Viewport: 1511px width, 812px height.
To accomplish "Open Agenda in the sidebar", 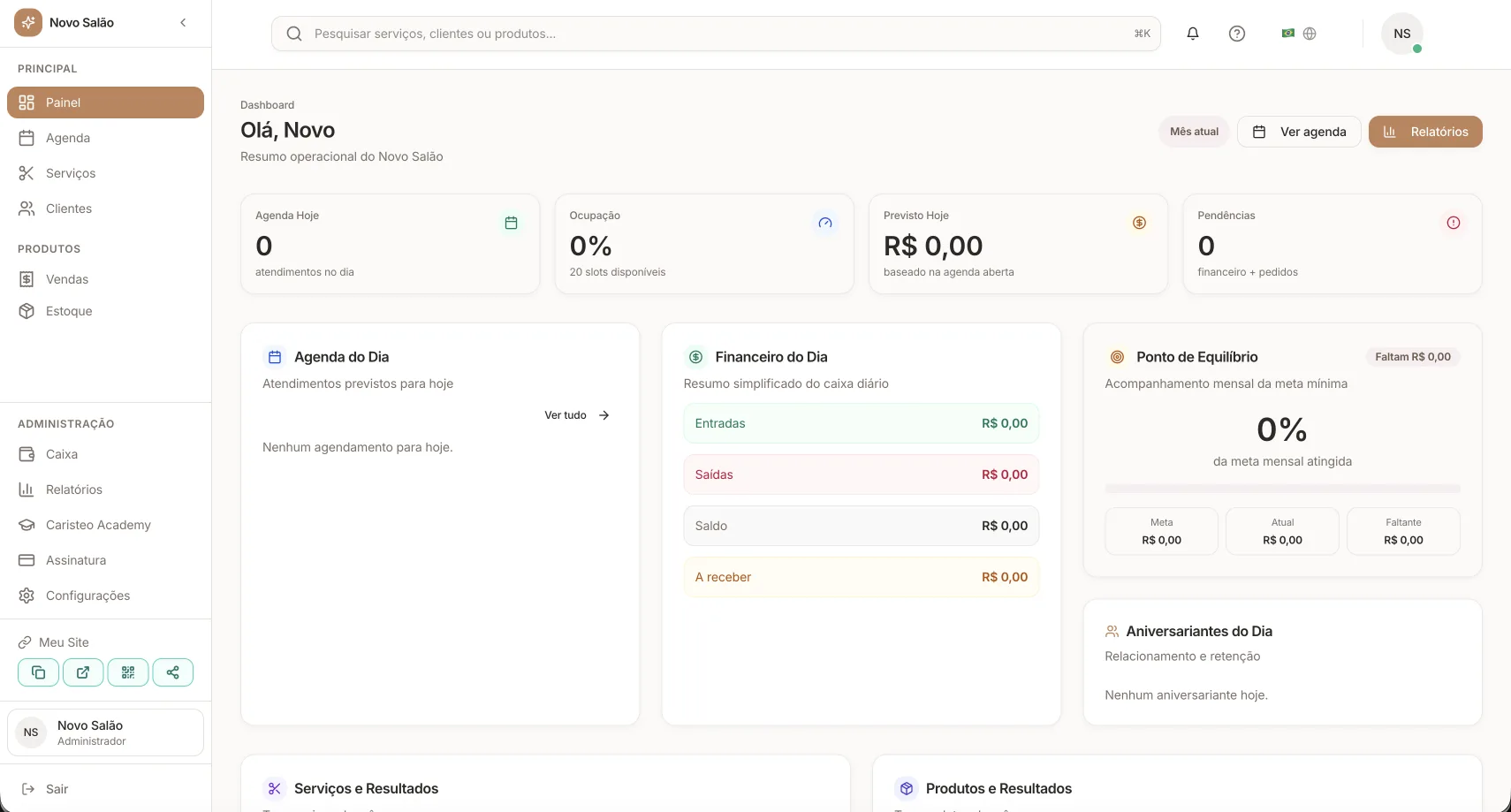I will tap(105, 138).
